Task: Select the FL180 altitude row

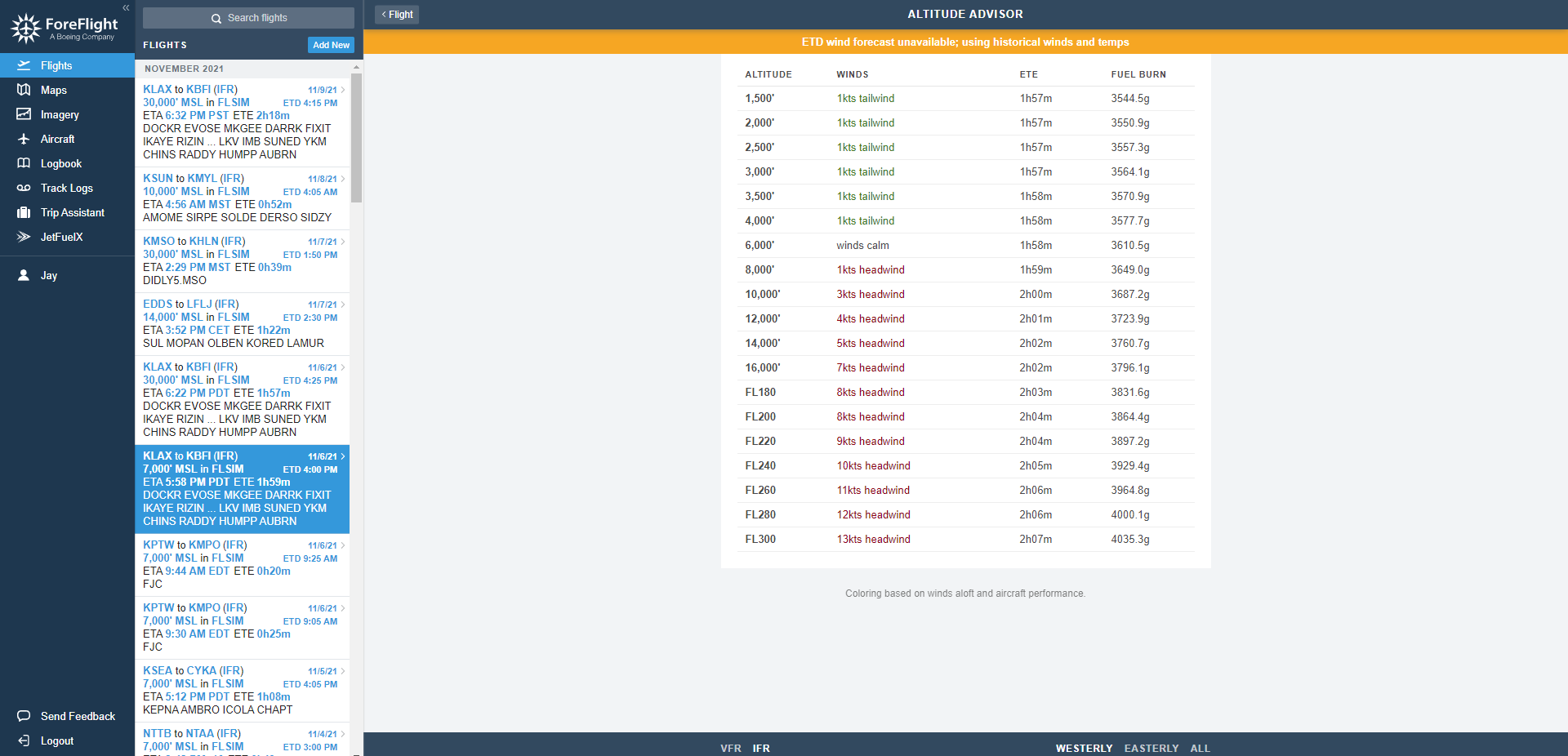Action: (965, 393)
